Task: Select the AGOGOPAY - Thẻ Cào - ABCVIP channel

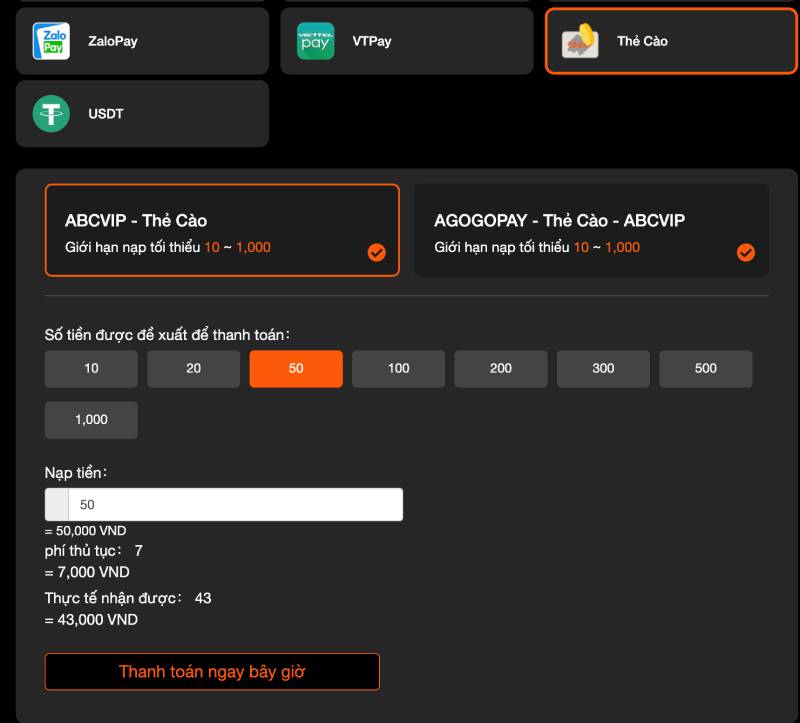Action: [590, 230]
